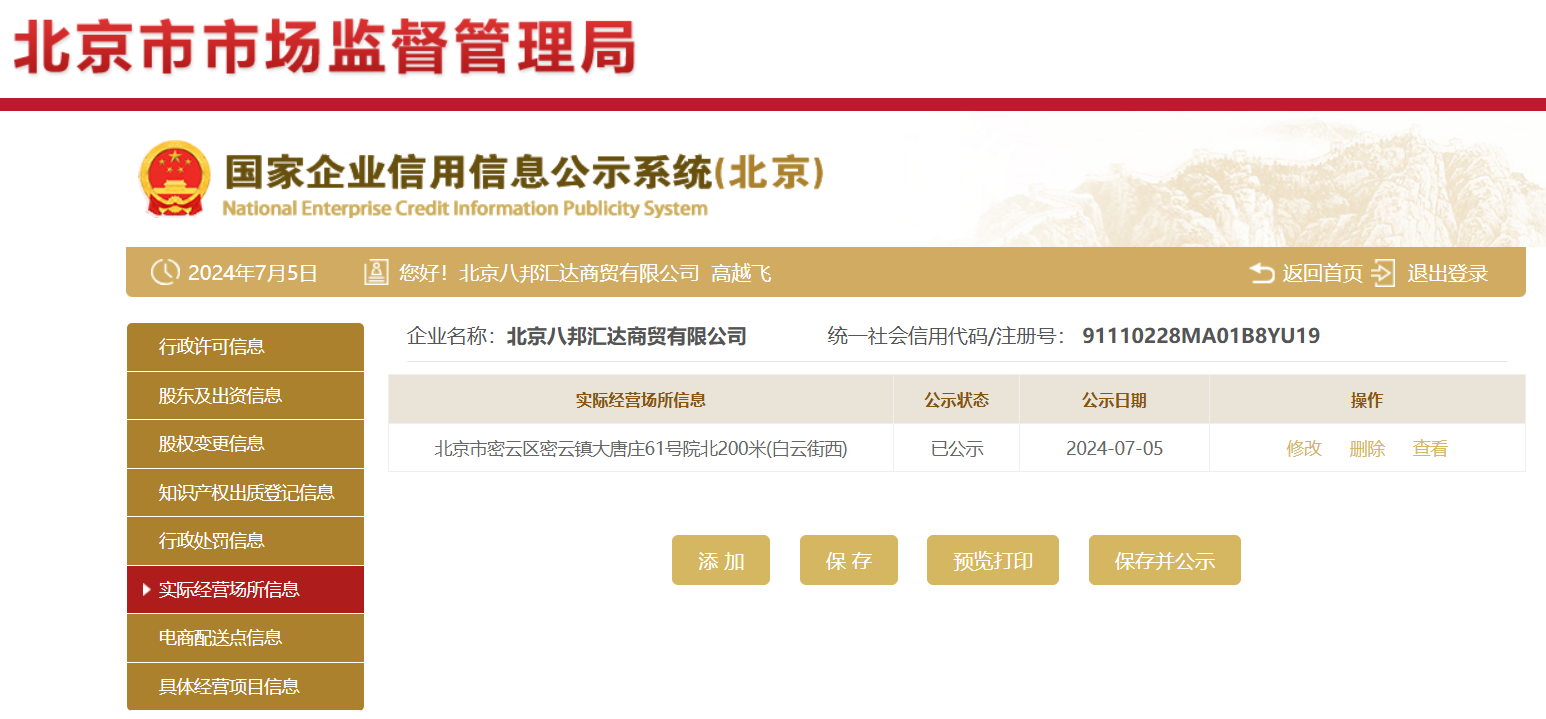Click 修改 for the 大唐庄 address row
The width and height of the screenshot is (1546, 719).
point(1304,449)
